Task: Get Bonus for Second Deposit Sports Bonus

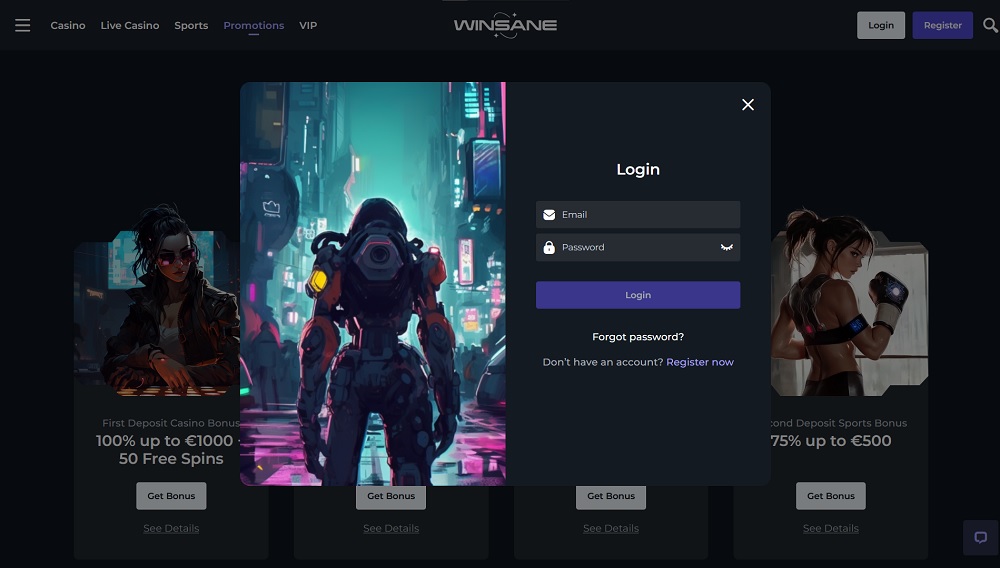Action: (x=830, y=496)
